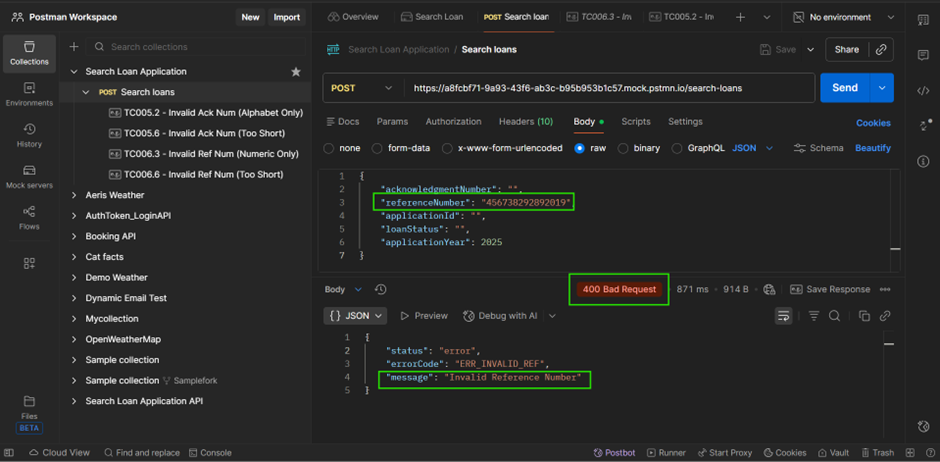Open the Files BETA sidebar panel

pos(29,413)
